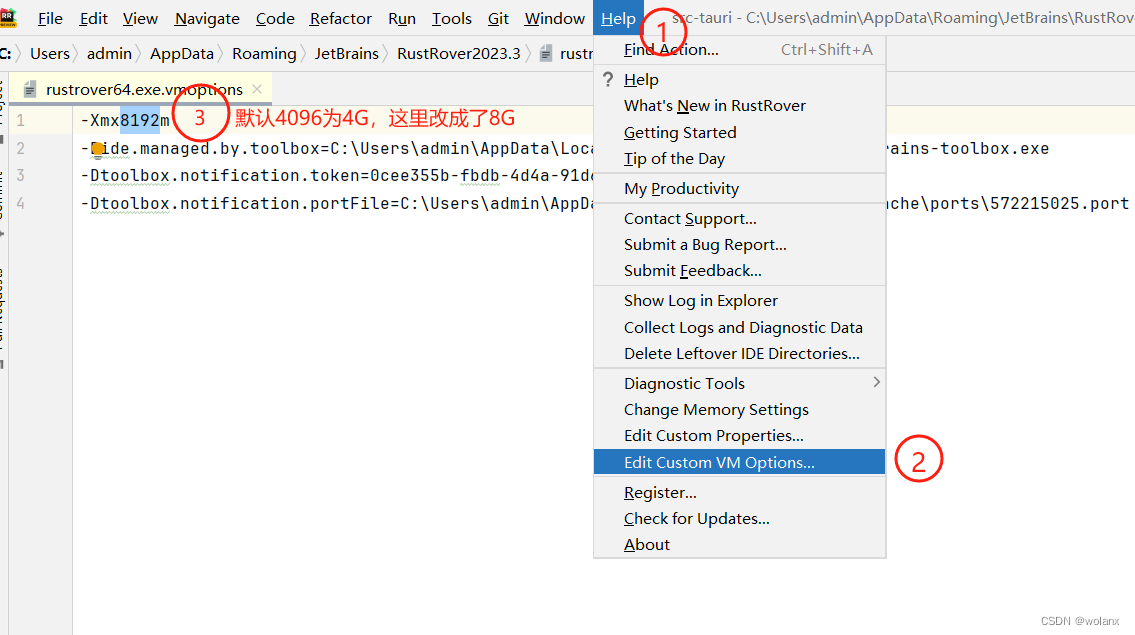Screen dimensions: 1135x635
Task: Click JetBrains in breadcrumb path
Action: tap(347, 54)
